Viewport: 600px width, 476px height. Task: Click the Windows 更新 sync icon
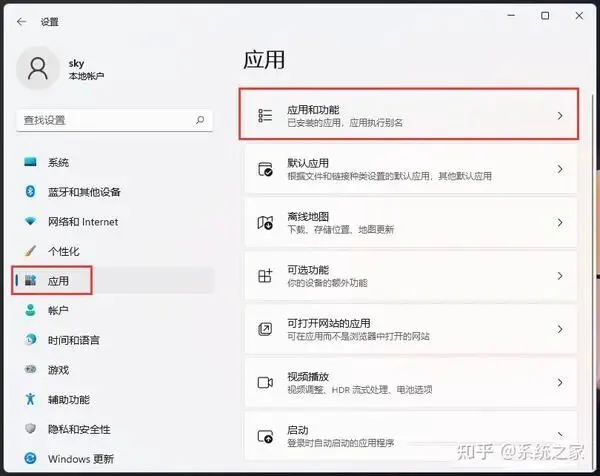[30, 458]
